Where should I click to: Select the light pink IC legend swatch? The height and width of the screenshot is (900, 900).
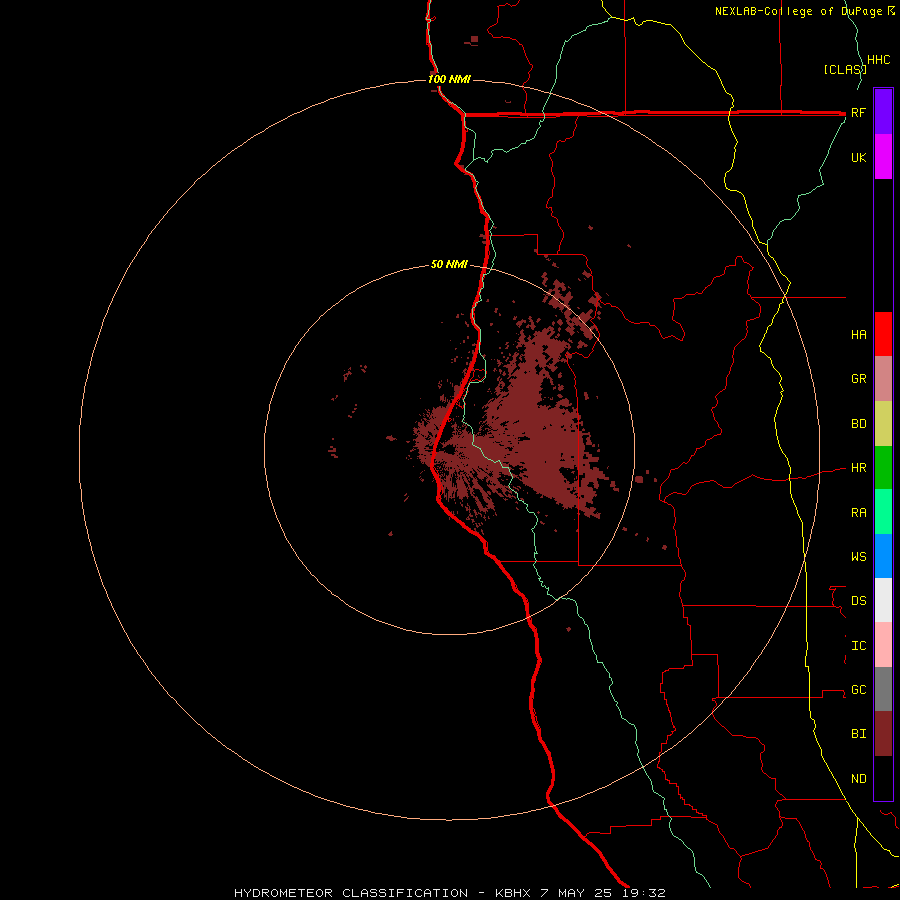883,645
